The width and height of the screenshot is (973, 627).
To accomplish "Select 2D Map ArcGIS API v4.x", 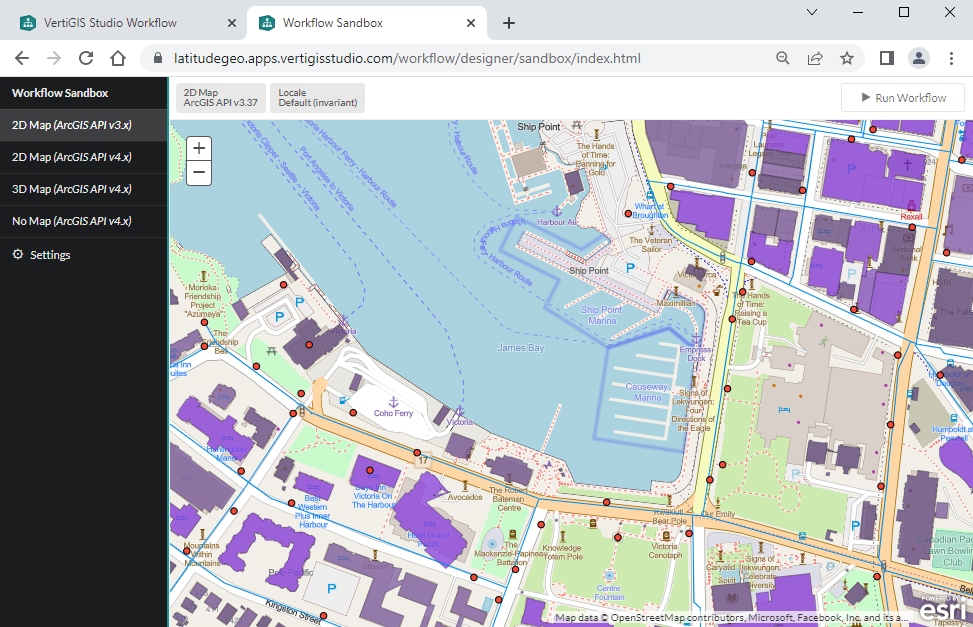I will coord(71,157).
